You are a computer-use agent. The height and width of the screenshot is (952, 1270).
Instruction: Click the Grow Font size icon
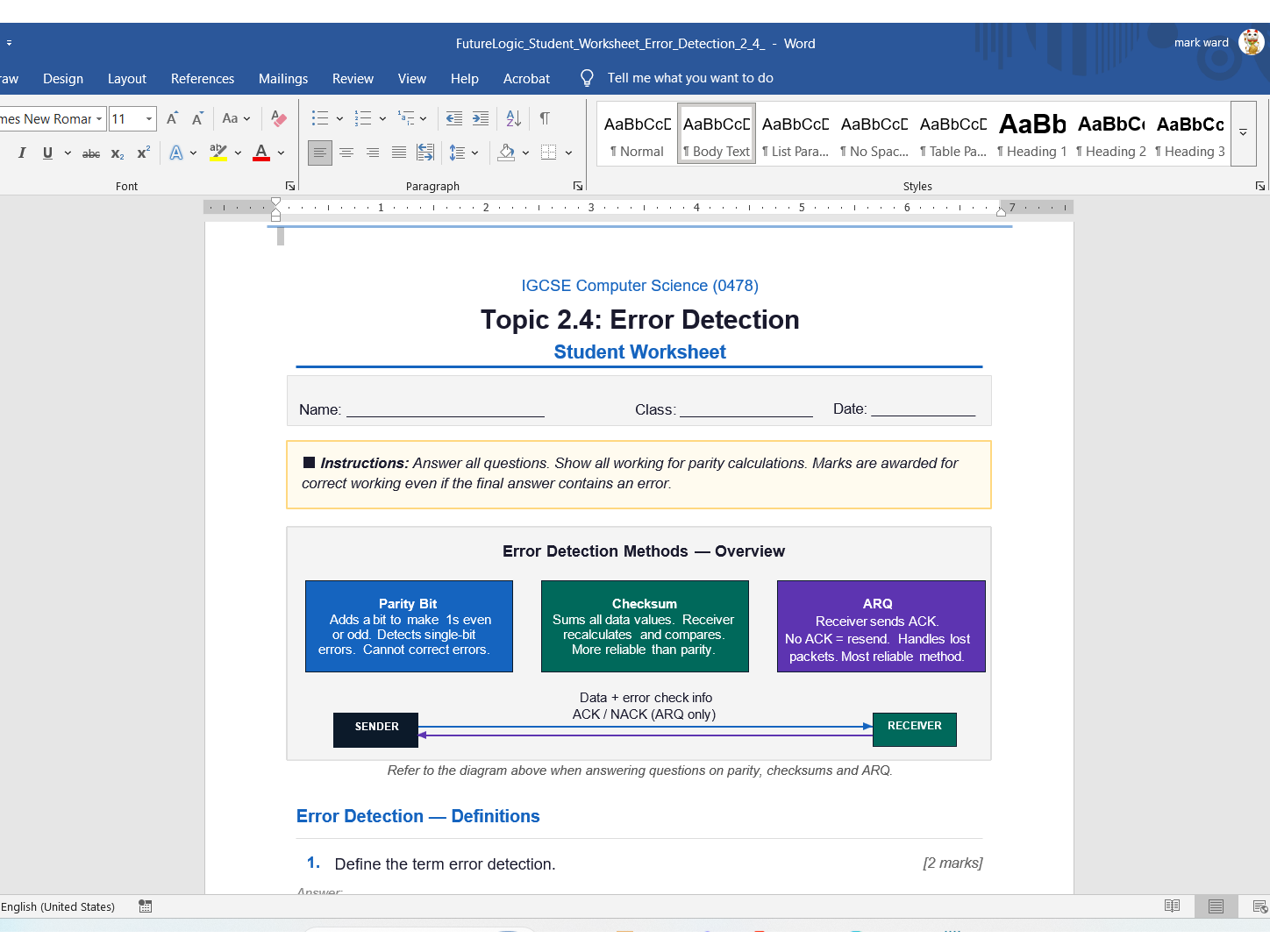pyautogui.click(x=173, y=118)
